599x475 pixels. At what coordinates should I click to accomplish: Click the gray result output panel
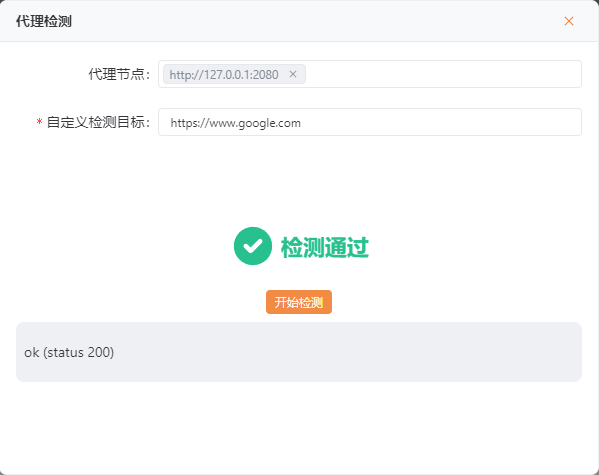tap(299, 352)
